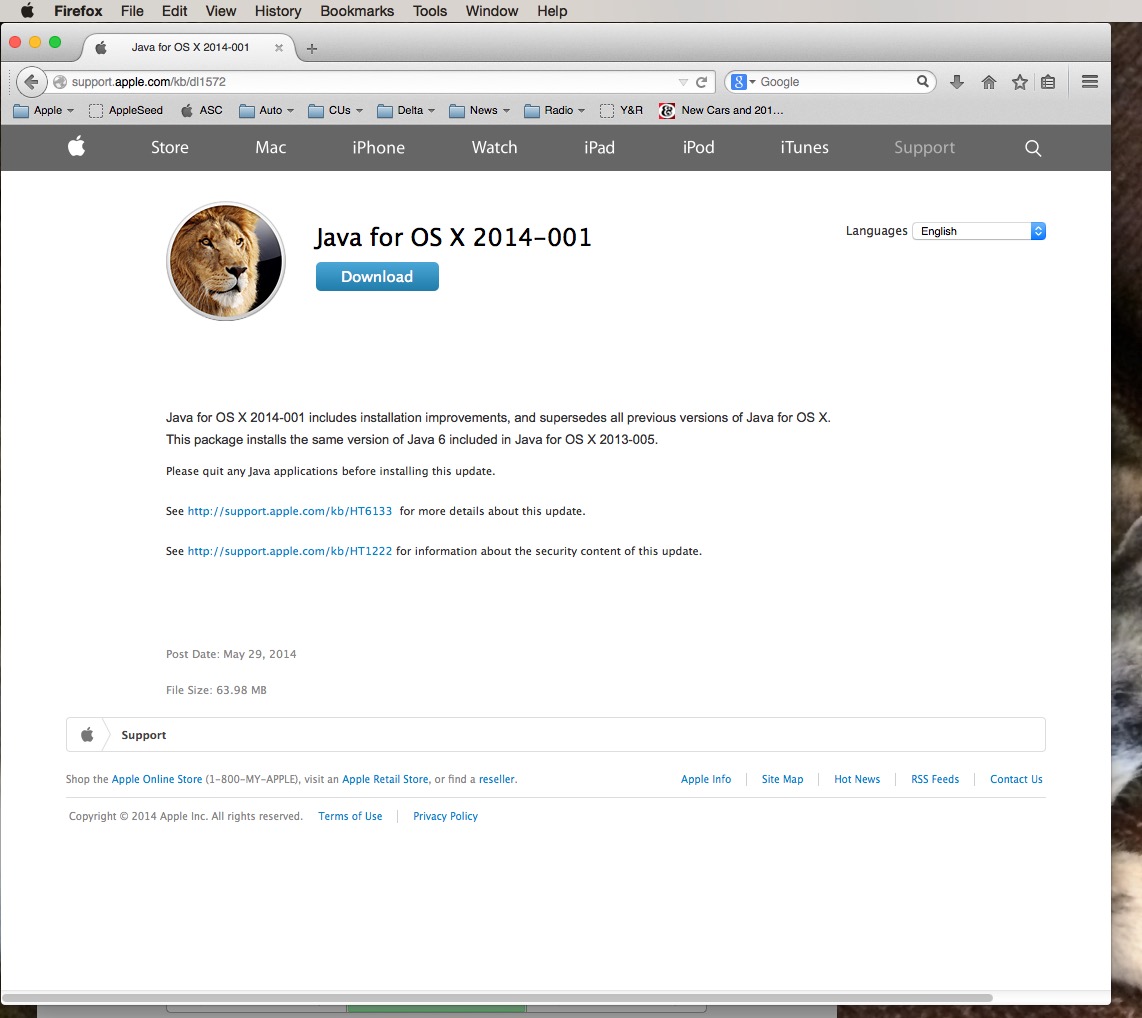Screen dimensions: 1142x1018
Task: Go to Mac in Apple navigation
Action: (270, 147)
